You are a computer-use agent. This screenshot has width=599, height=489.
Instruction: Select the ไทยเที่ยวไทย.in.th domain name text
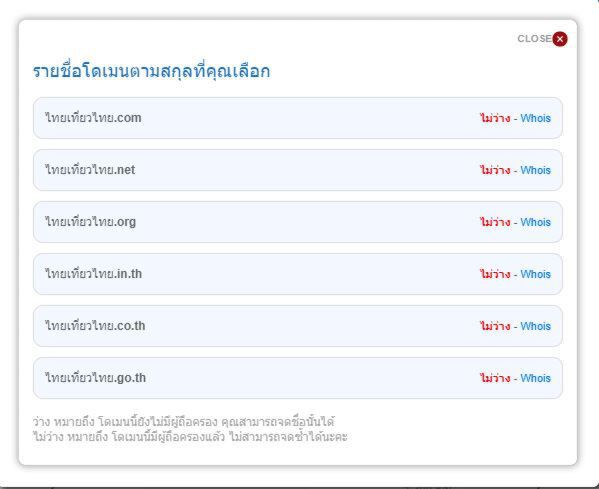click(94, 274)
